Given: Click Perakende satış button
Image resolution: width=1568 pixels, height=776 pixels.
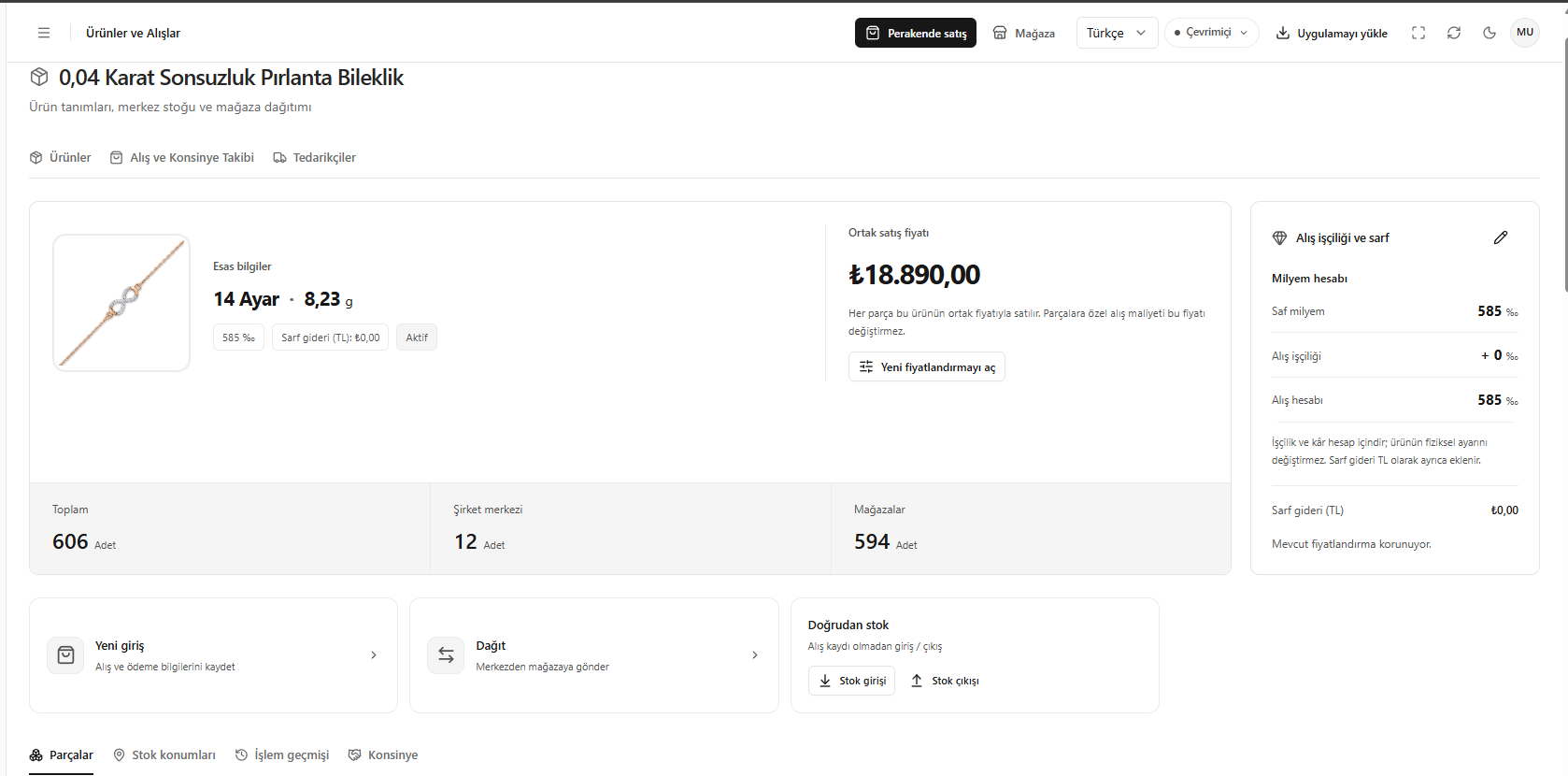Looking at the screenshot, I should click(x=916, y=33).
